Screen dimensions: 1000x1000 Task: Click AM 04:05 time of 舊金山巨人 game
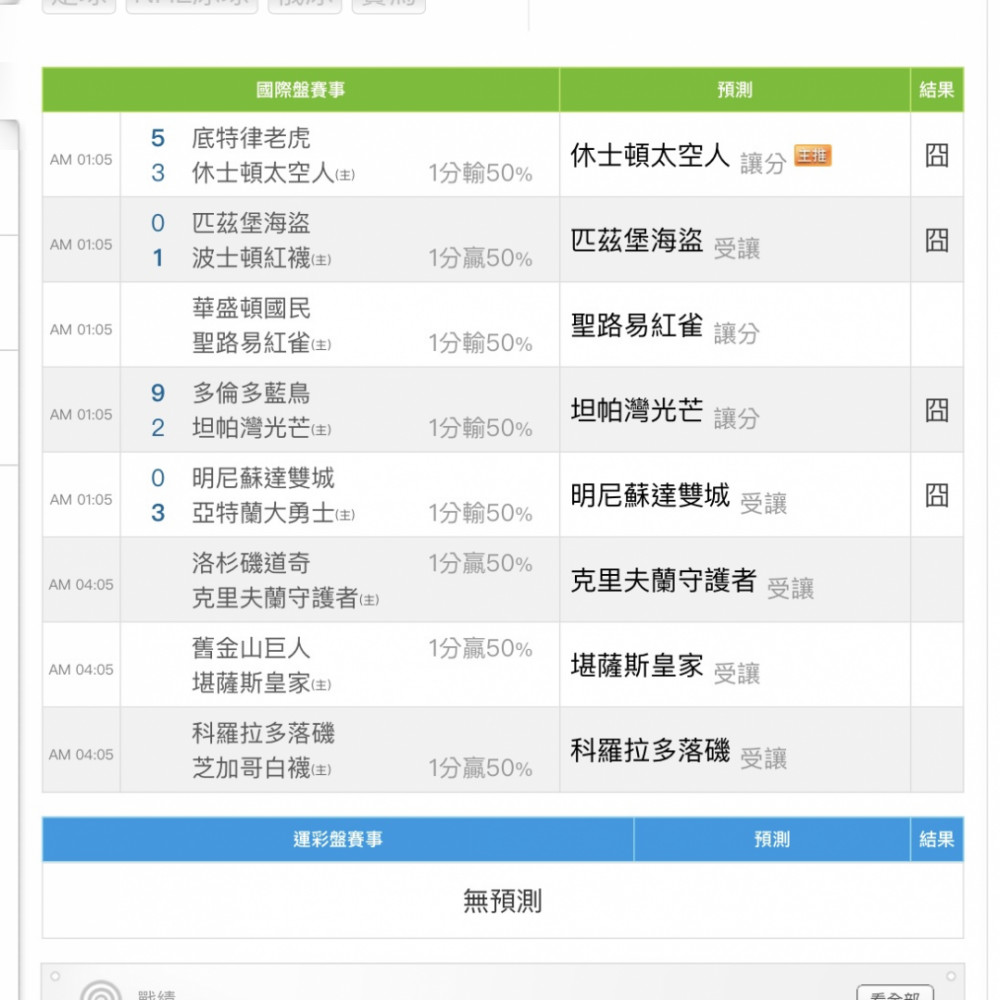coord(81,670)
